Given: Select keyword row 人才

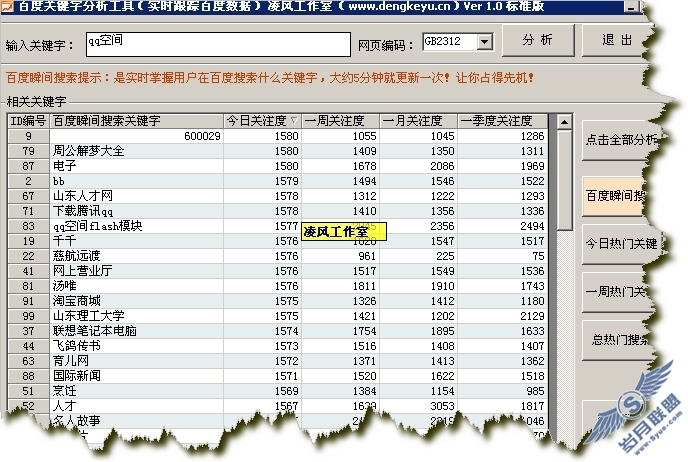Looking at the screenshot, I should pos(277,406).
